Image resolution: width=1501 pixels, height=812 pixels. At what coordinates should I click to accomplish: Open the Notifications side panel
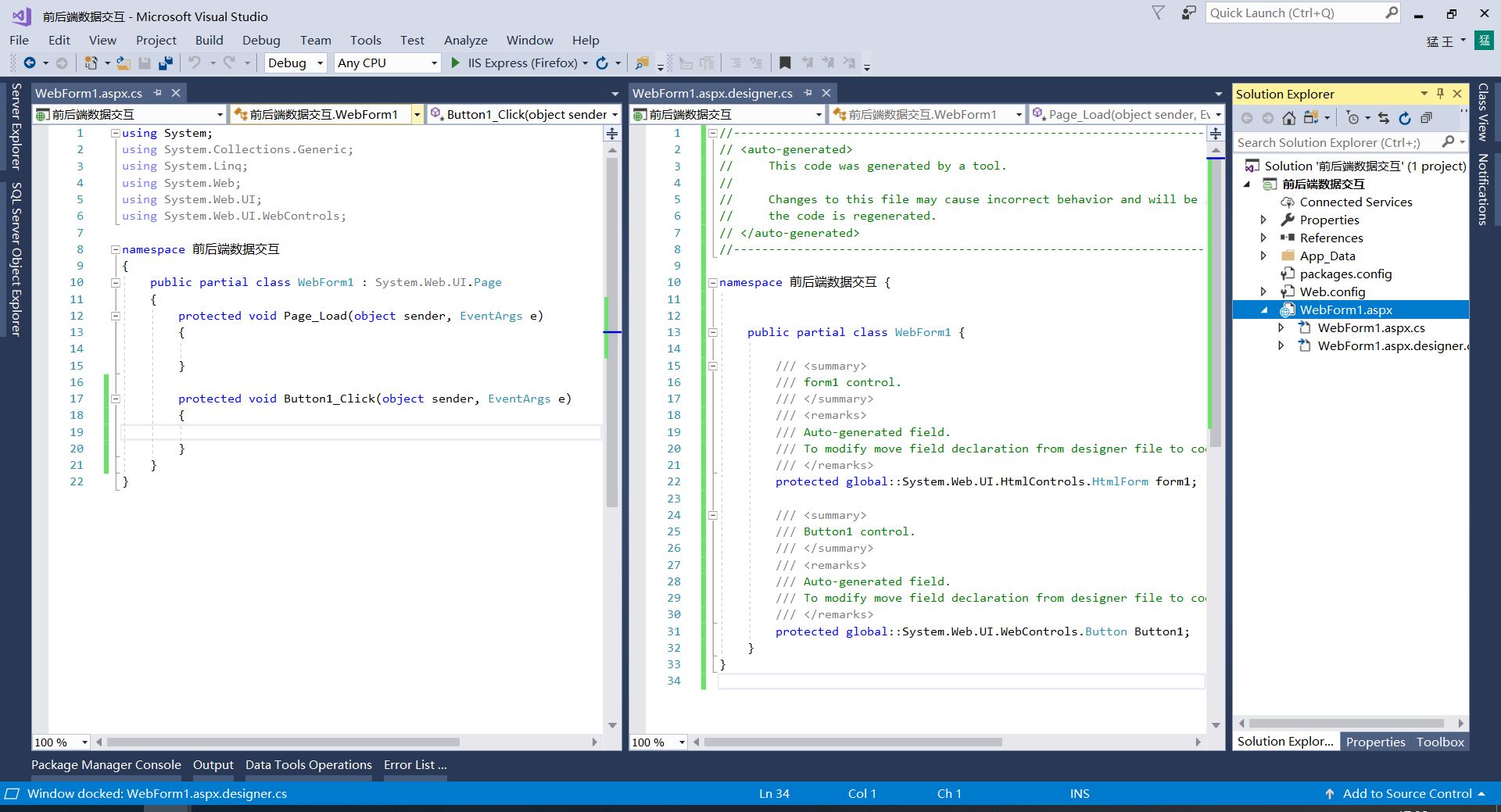1482,189
